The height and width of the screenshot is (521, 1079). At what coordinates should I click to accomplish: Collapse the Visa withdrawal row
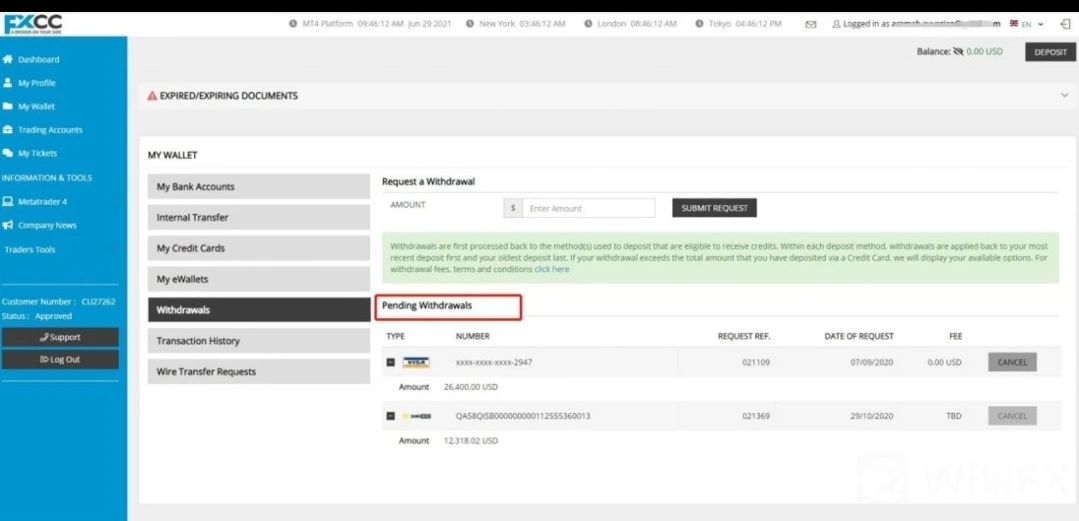[391, 362]
